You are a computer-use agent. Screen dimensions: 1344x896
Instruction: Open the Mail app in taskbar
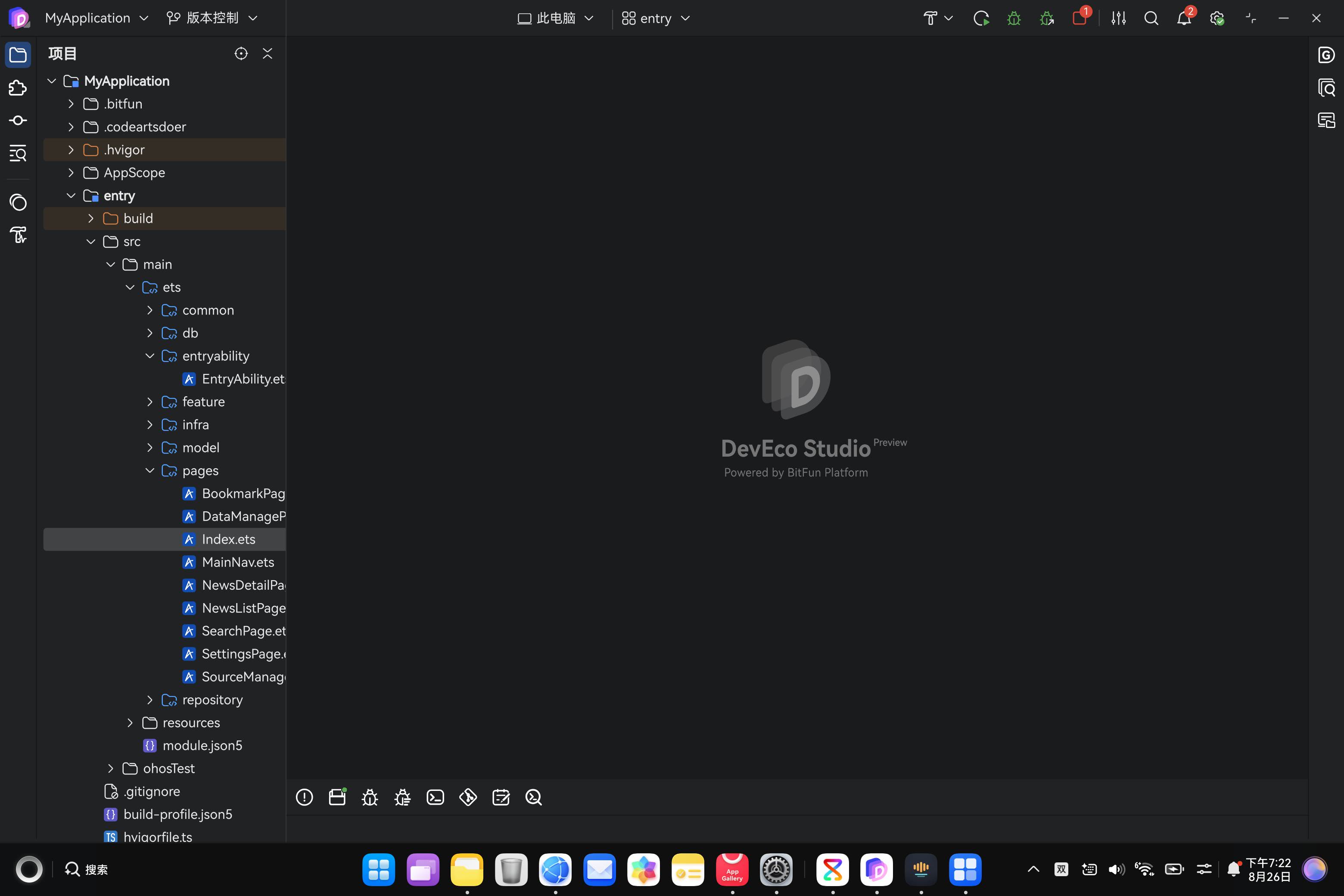click(600, 869)
